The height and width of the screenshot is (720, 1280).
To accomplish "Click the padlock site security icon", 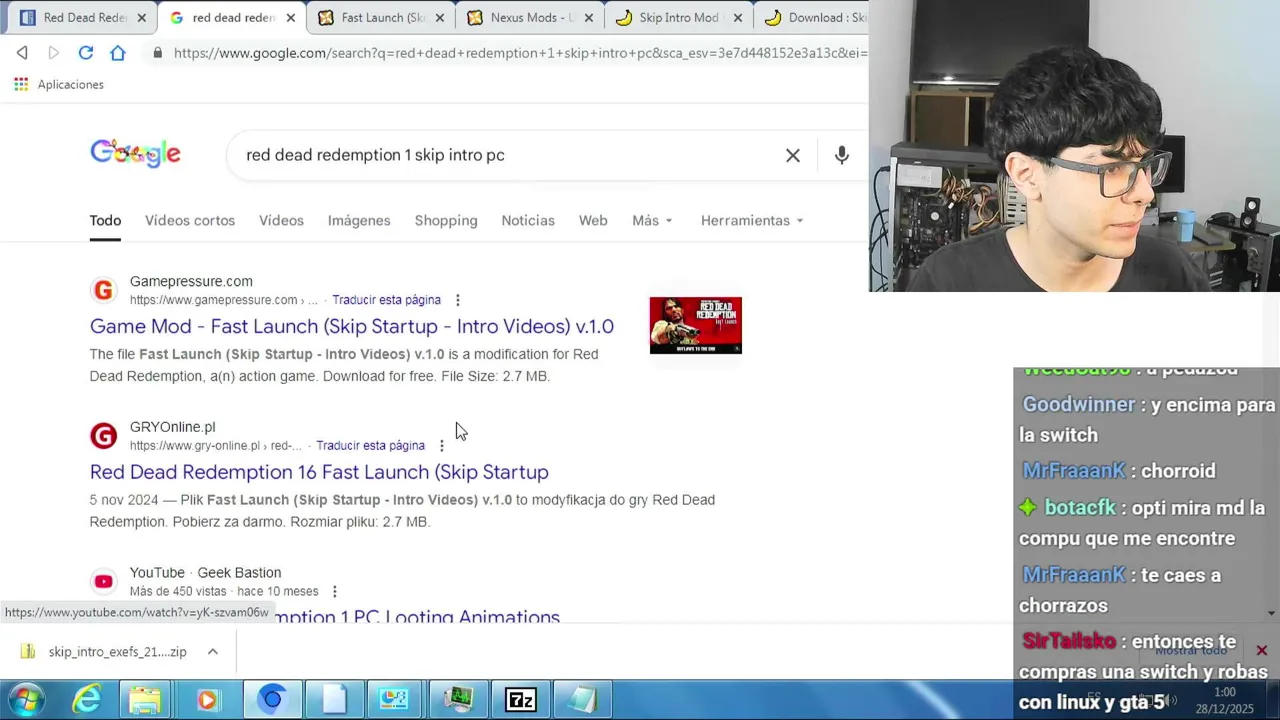I will click(x=157, y=53).
